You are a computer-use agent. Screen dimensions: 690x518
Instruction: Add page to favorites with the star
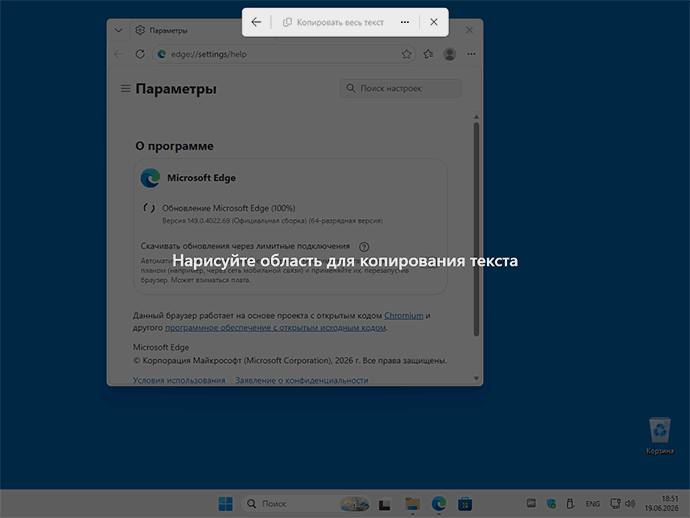click(x=406, y=54)
